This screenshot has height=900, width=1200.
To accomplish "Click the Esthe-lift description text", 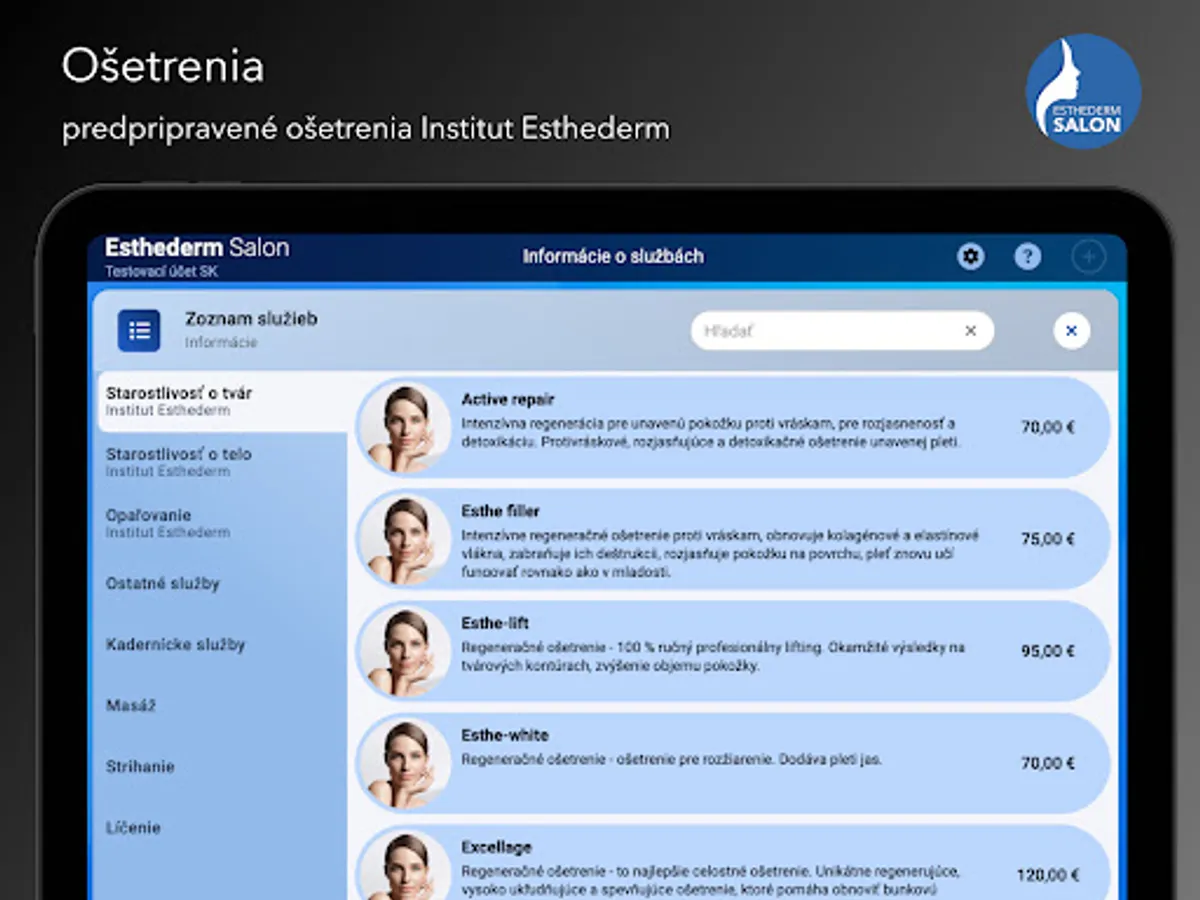I will click(713, 657).
